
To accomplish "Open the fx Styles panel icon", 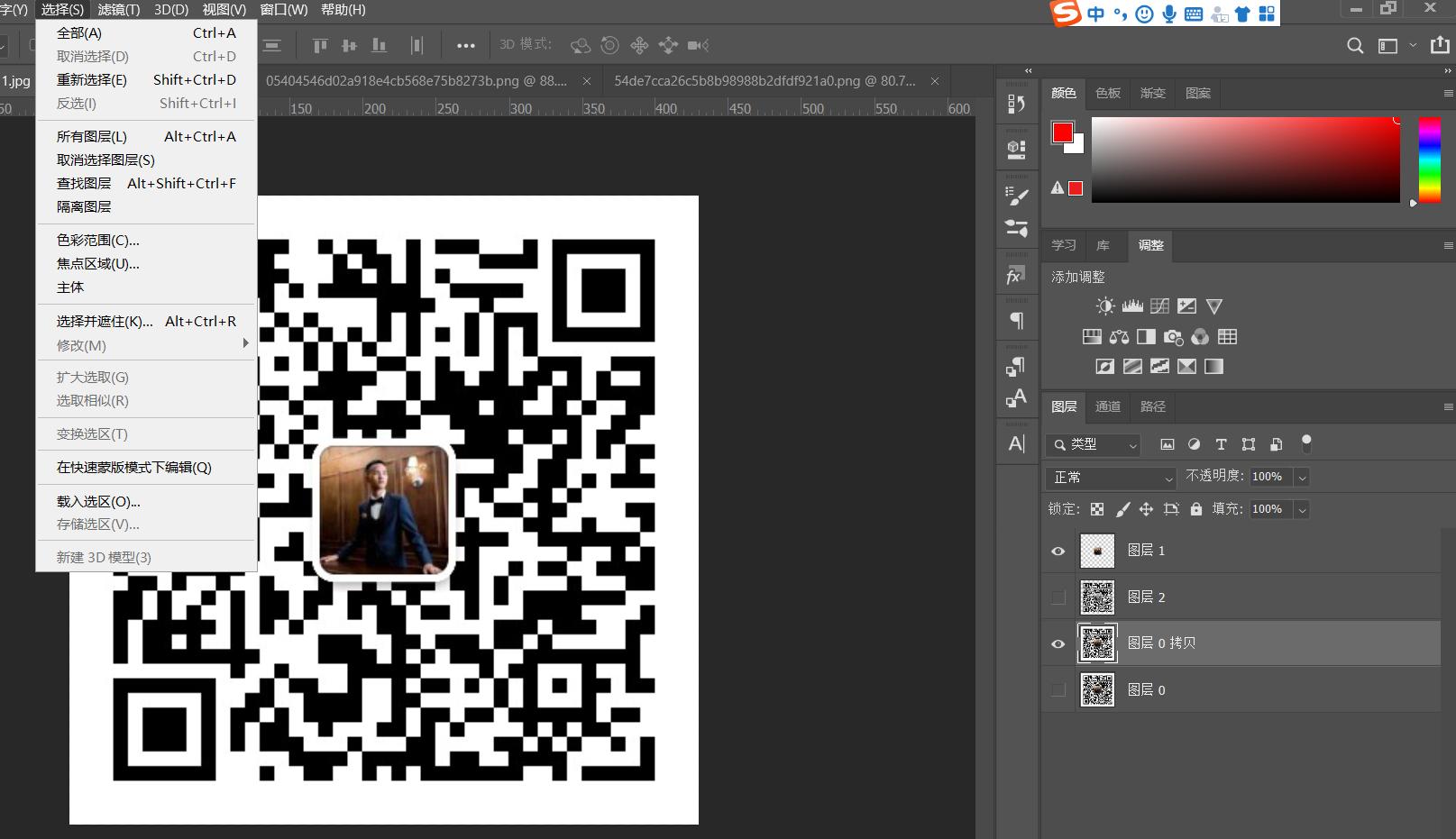I will click(1016, 276).
